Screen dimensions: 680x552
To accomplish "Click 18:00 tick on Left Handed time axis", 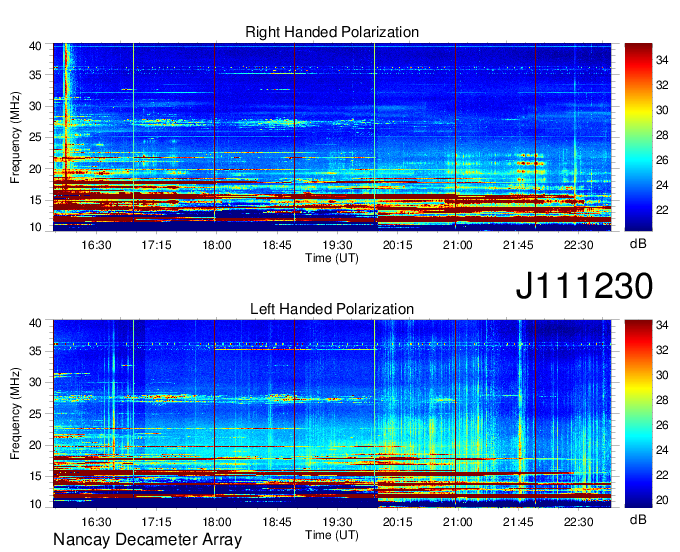I will (x=217, y=522).
